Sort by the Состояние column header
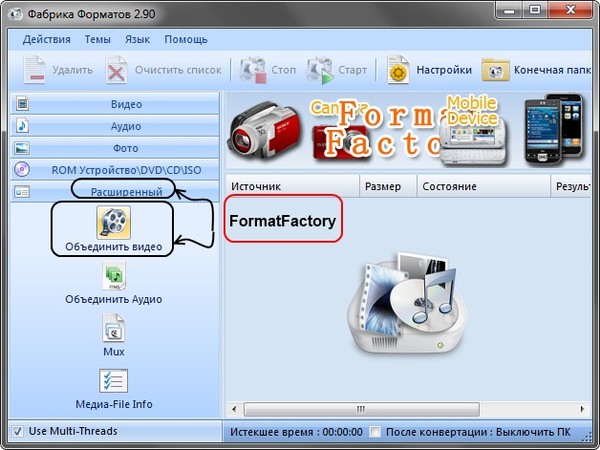 (484, 186)
